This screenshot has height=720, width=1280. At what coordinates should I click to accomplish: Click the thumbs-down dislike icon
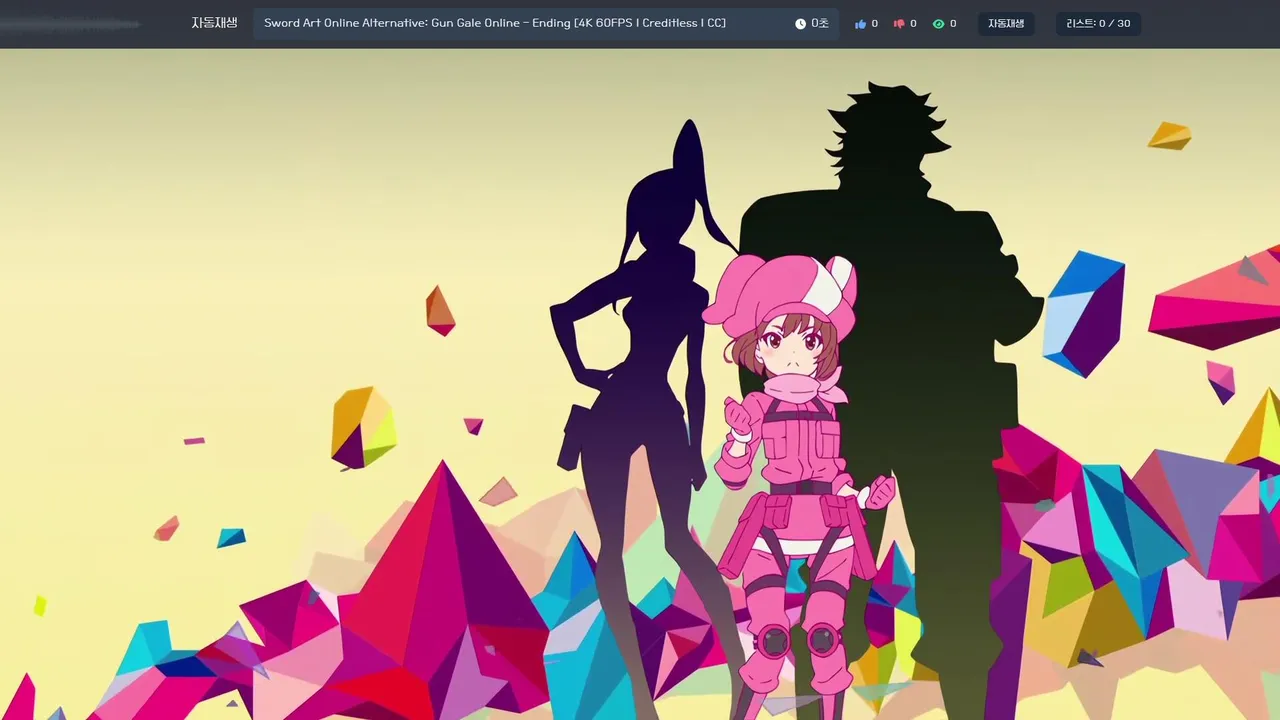click(x=898, y=24)
